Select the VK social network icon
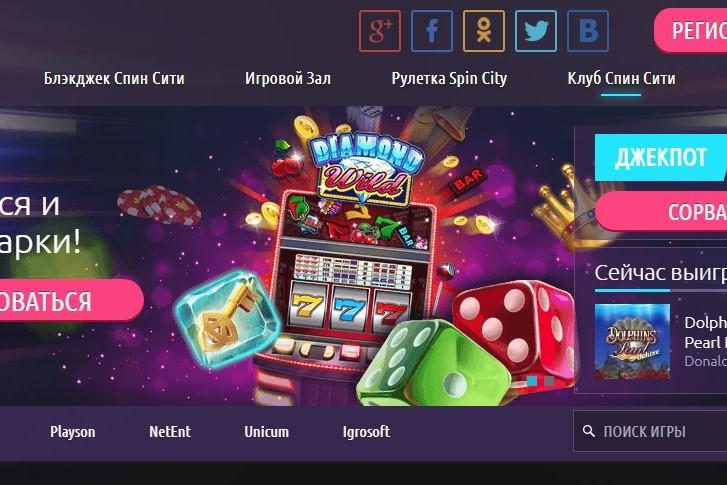 [x=587, y=31]
